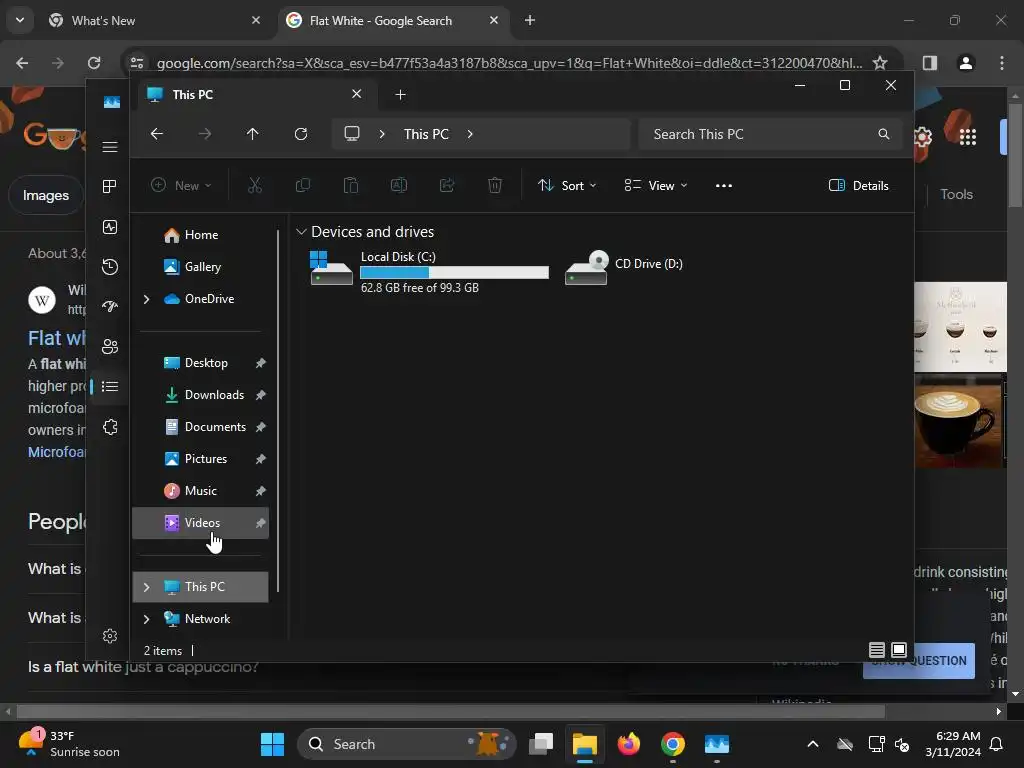
Task: Open hamburger menu in left sidebar app
Action: [x=110, y=147]
